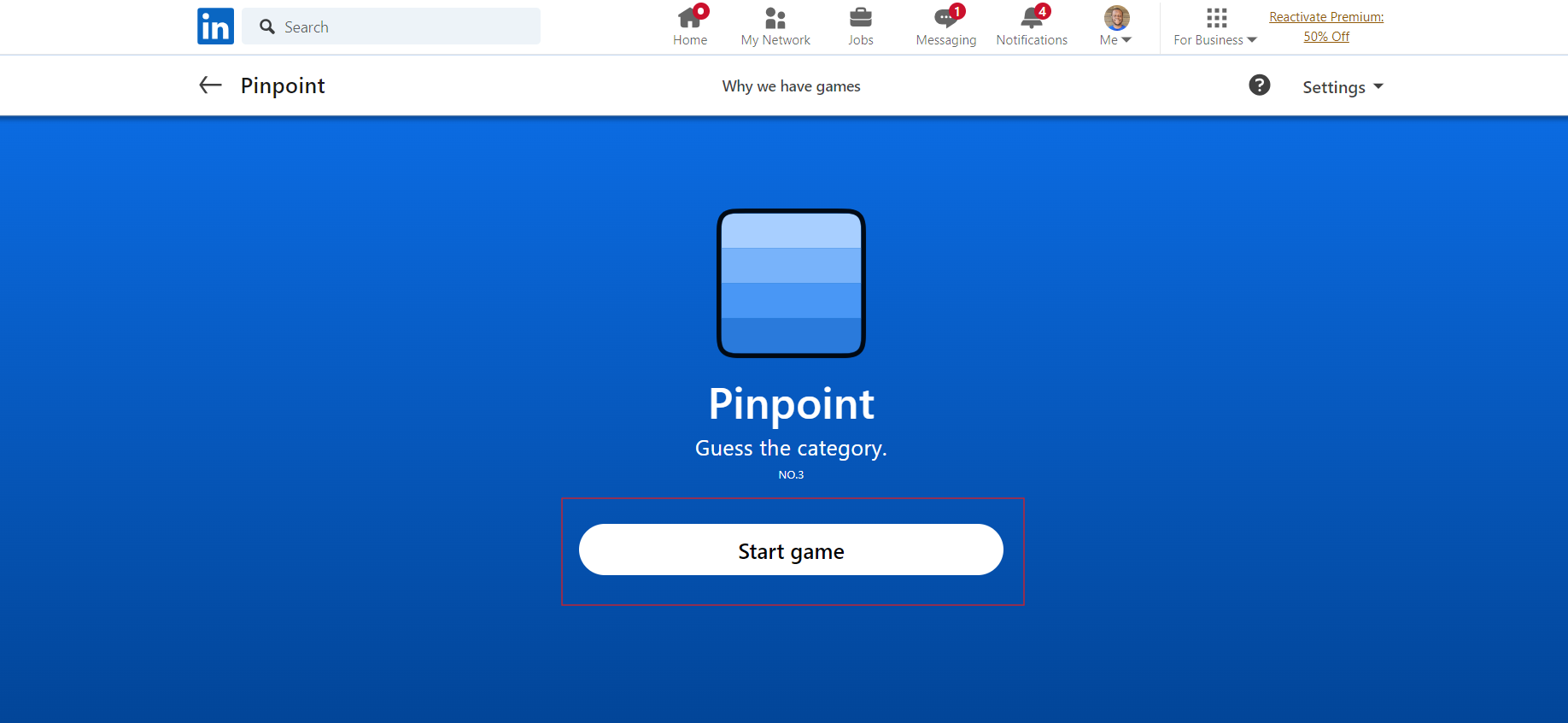The image size is (1568, 723).
Task: Open the Home feed icon
Action: (690, 17)
